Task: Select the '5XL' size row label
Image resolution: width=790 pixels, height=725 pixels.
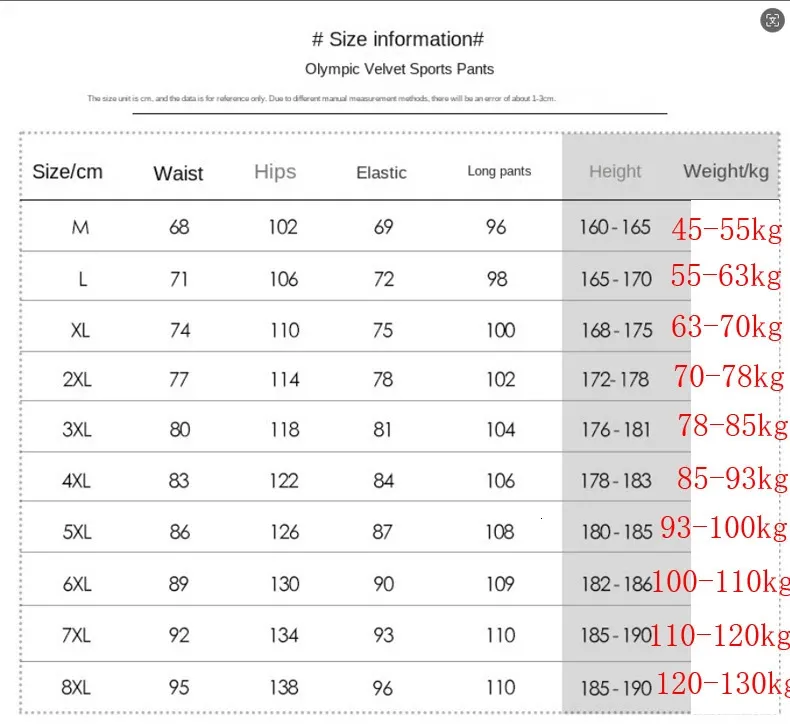Action: point(77,532)
